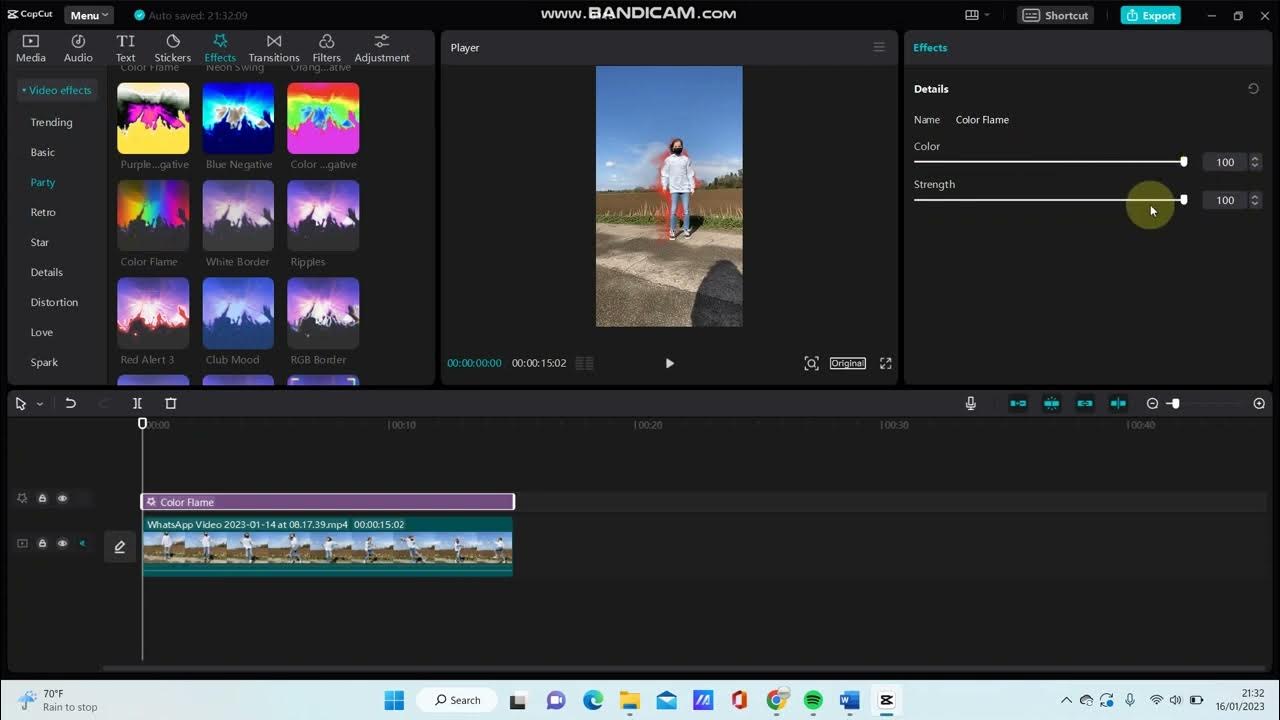Hide the Color Flame effect track
This screenshot has height=720, width=1280.
(62, 498)
